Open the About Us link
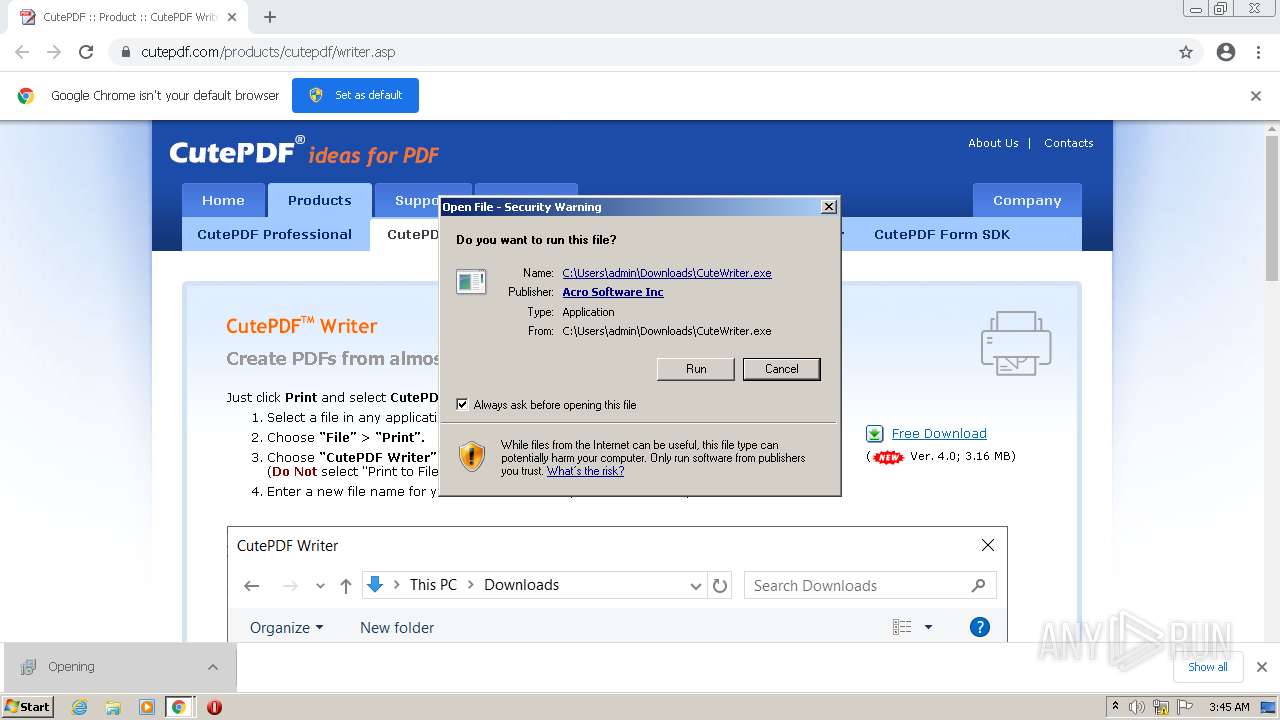 pos(993,143)
